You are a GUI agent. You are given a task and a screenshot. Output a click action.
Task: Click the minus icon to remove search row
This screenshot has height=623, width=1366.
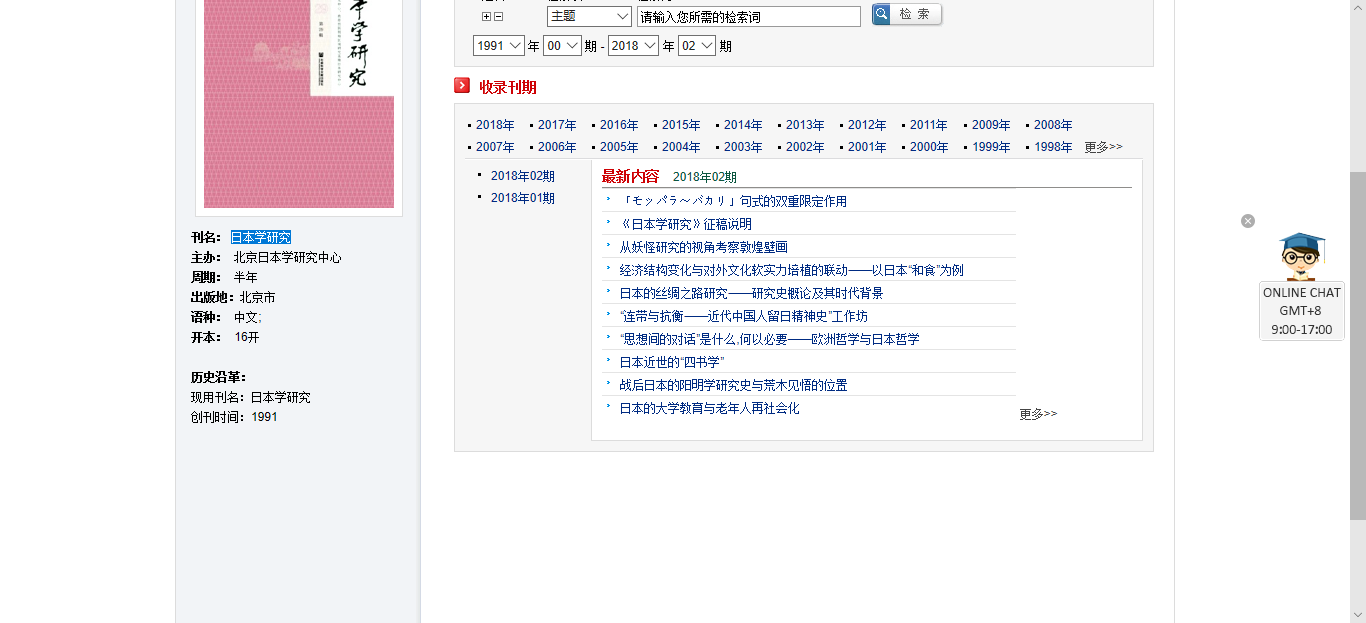pos(499,16)
